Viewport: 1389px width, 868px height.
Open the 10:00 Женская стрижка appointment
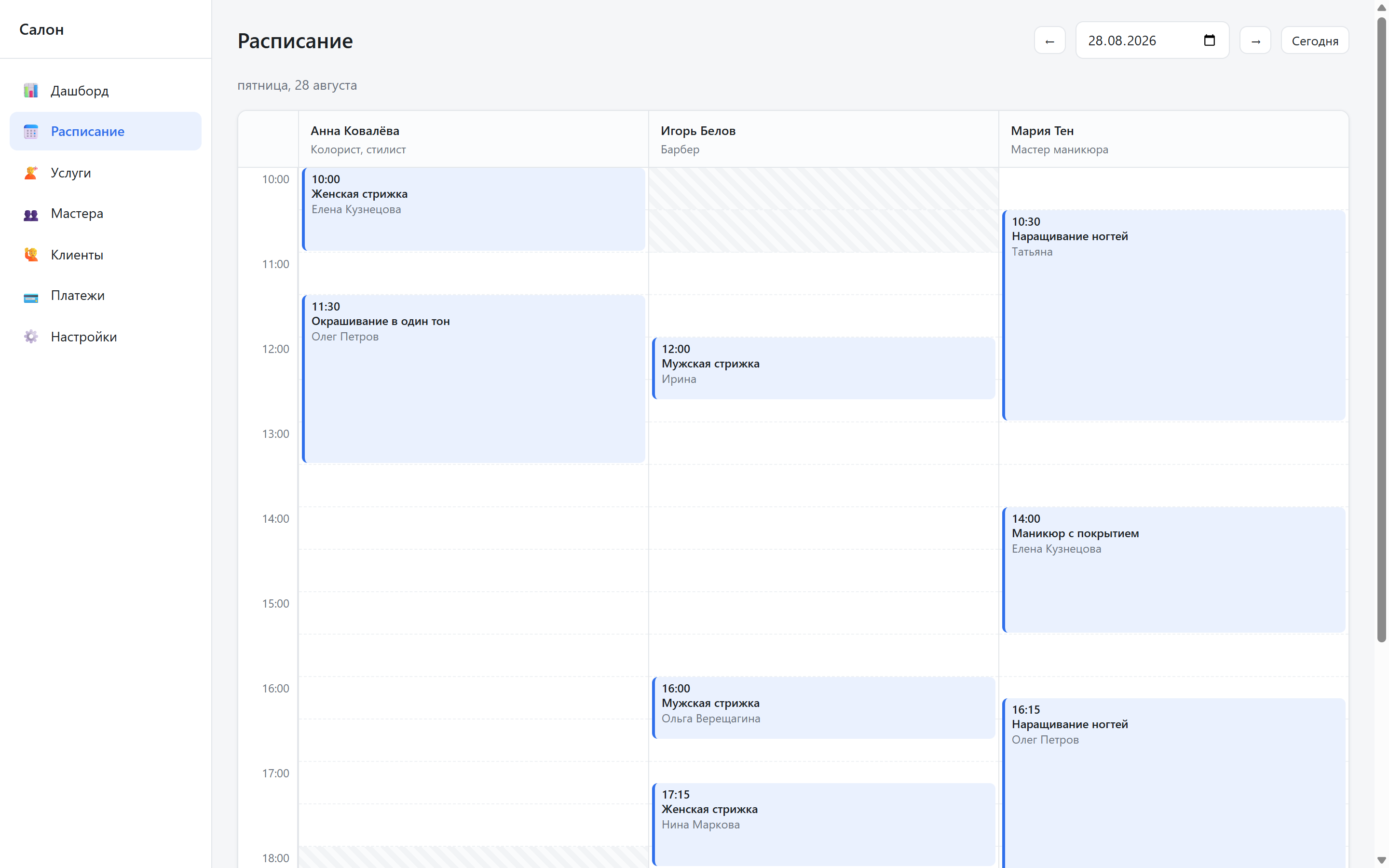(x=474, y=209)
